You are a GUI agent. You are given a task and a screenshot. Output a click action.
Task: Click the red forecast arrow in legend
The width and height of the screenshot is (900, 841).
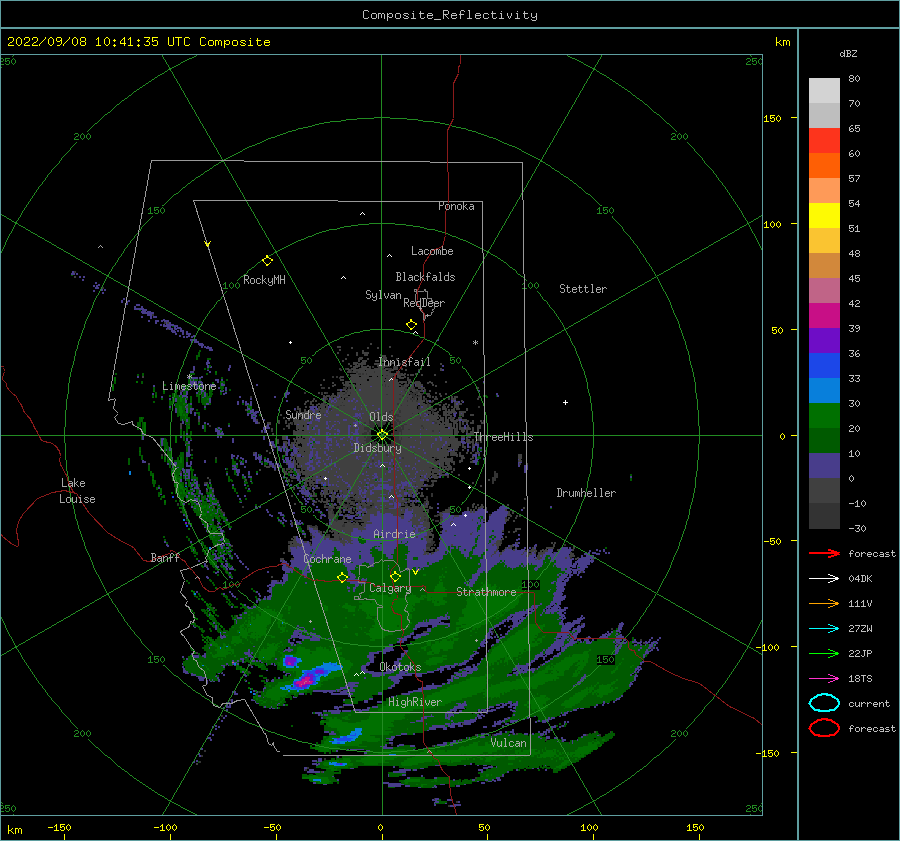pyautogui.click(x=824, y=553)
